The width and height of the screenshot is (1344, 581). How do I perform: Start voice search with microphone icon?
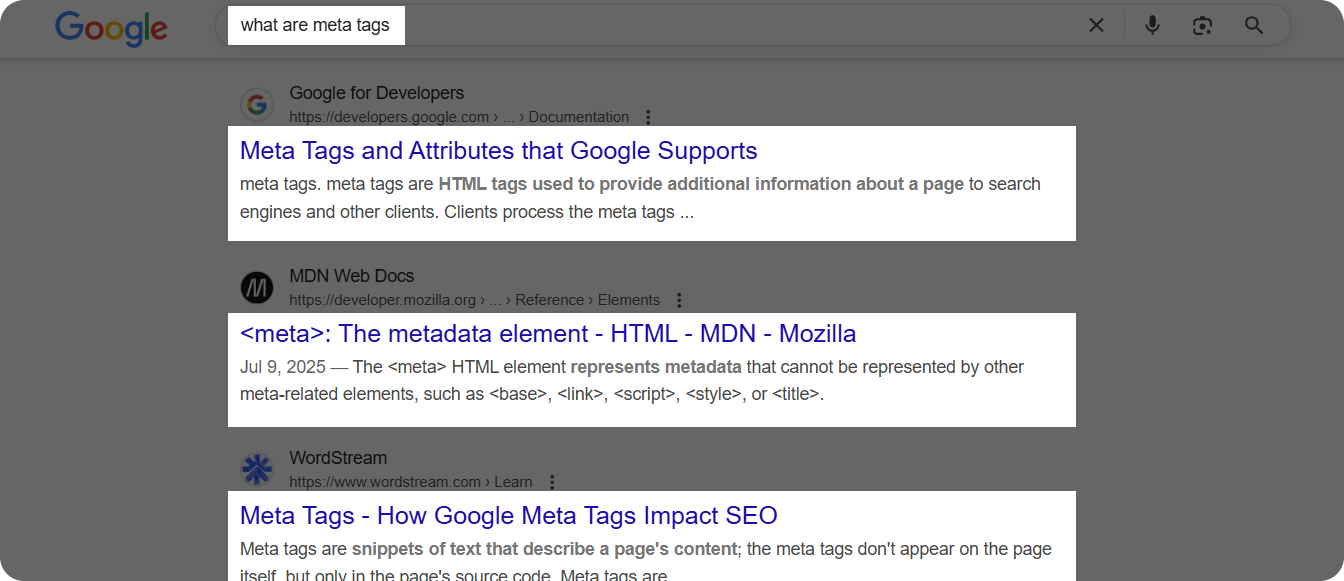tap(1152, 25)
